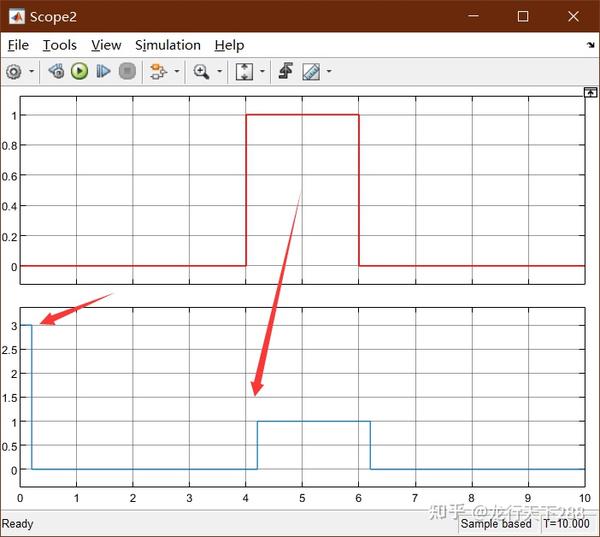600x537 pixels.
Task: Open the View menu
Action: (x=106, y=45)
